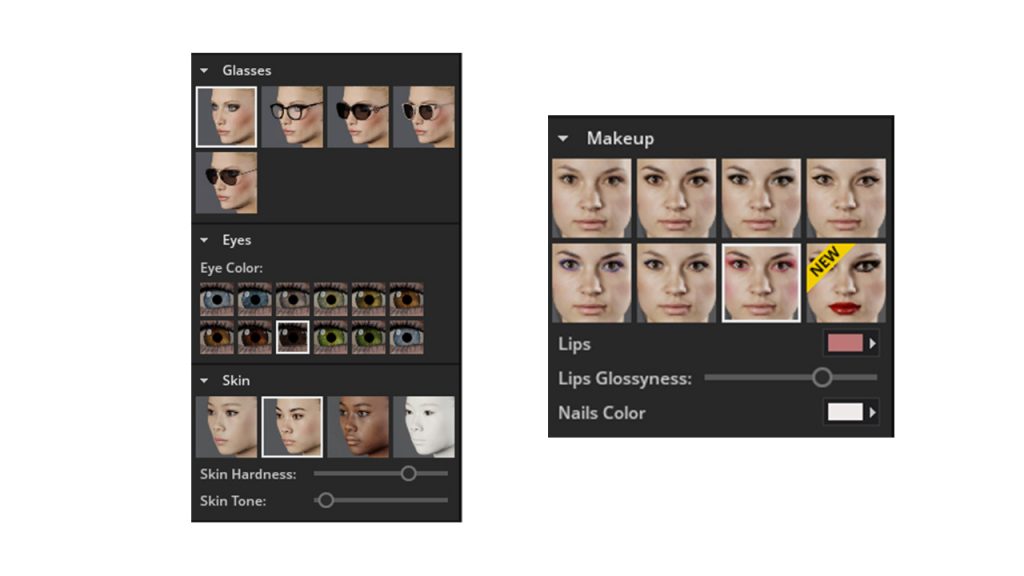Image resolution: width=1024 pixels, height=576 pixels.
Task: Click the Glasses section title
Action: 246,71
